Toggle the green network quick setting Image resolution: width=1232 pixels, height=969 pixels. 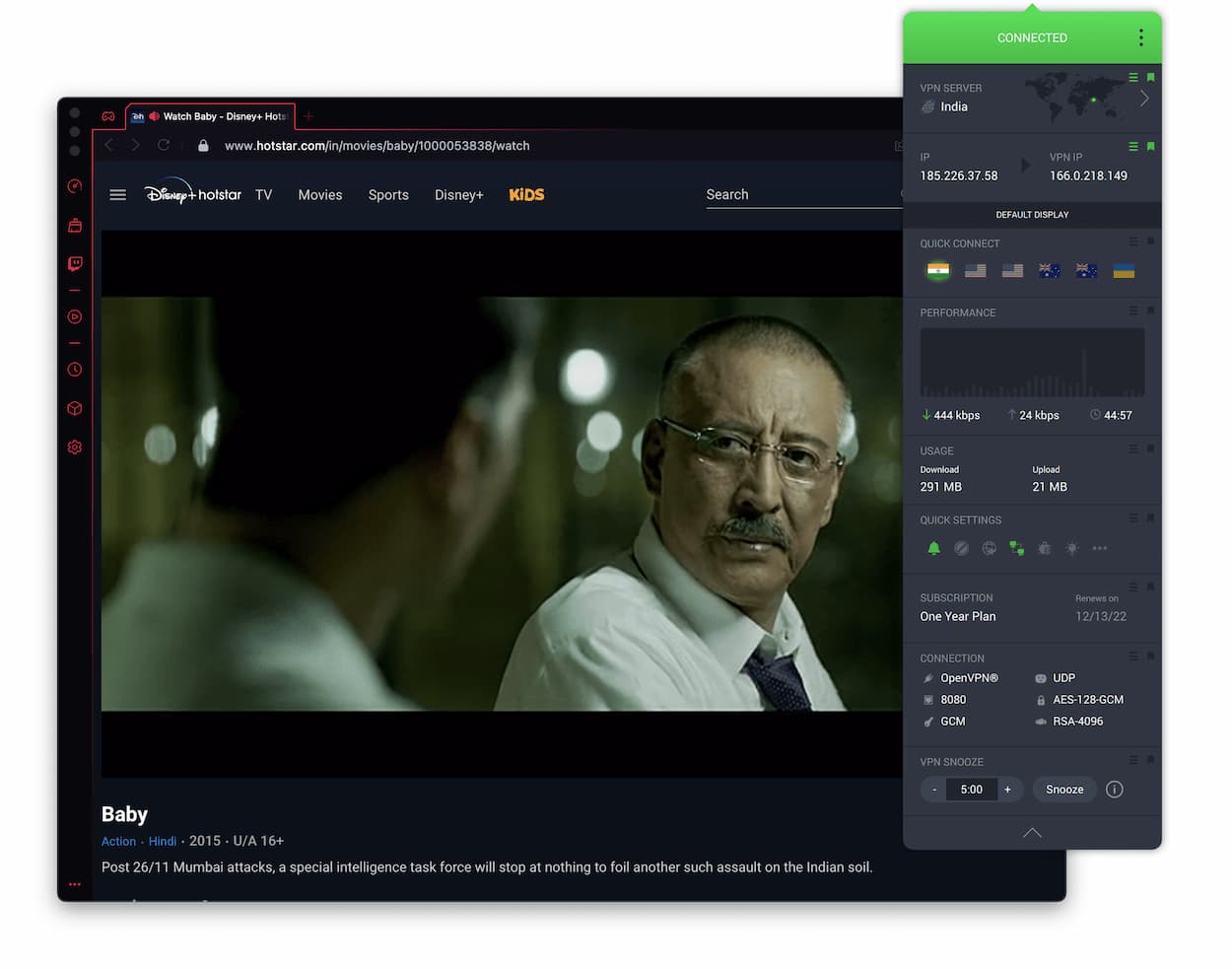pyautogui.click(x=1017, y=548)
